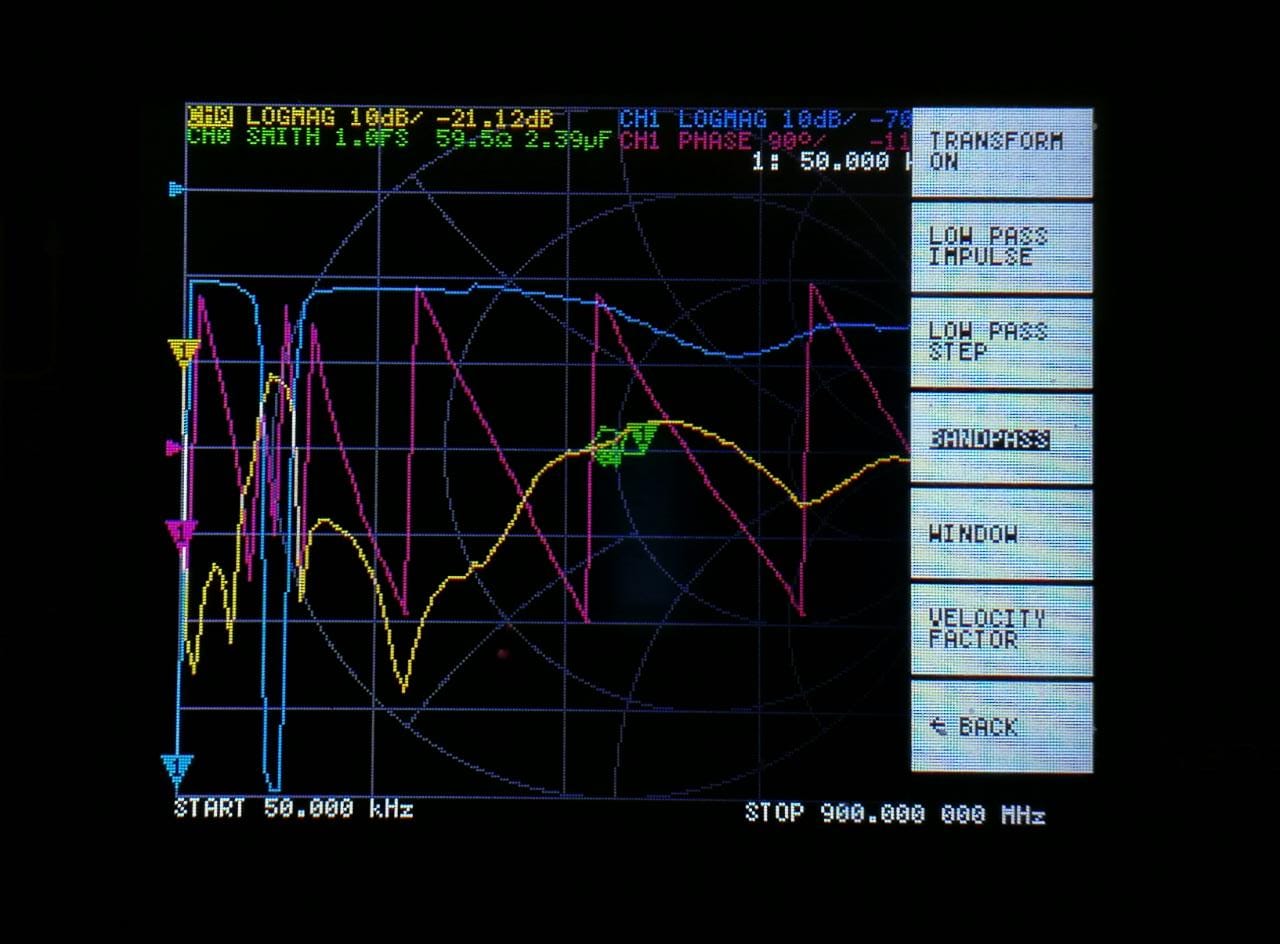Toggle TRANSFORM ON

(x=1001, y=152)
